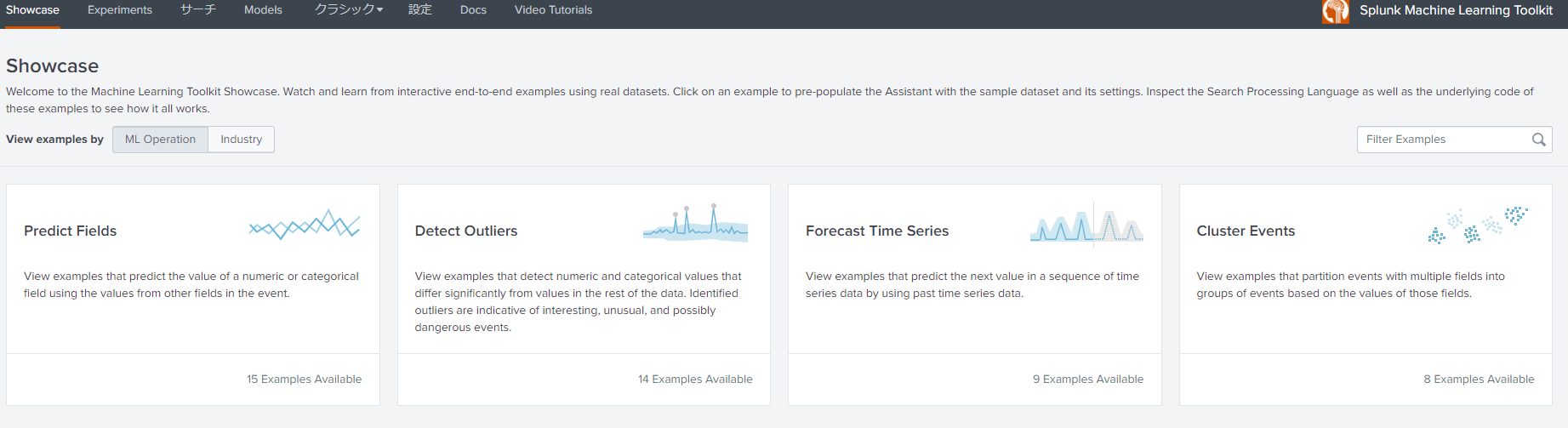Screen dimensions: 1568x428
Task: Click the Splunk Machine Learning Toolkit logo icon
Action: 1335,11
